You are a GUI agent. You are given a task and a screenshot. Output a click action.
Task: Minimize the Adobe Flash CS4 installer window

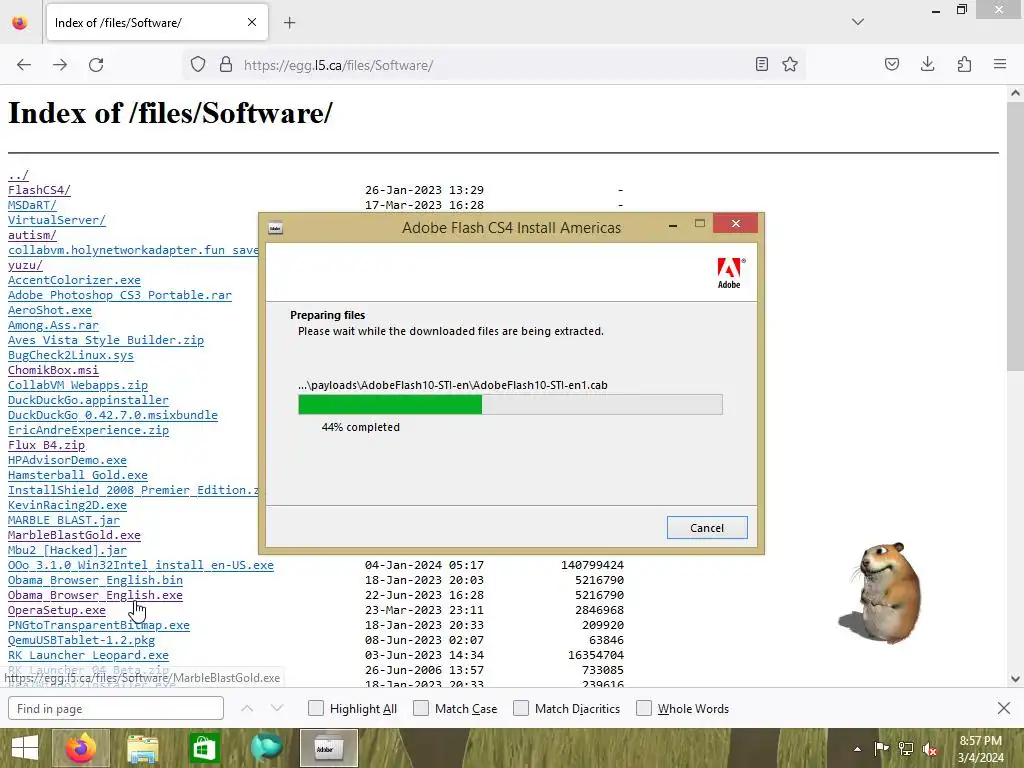(x=673, y=225)
